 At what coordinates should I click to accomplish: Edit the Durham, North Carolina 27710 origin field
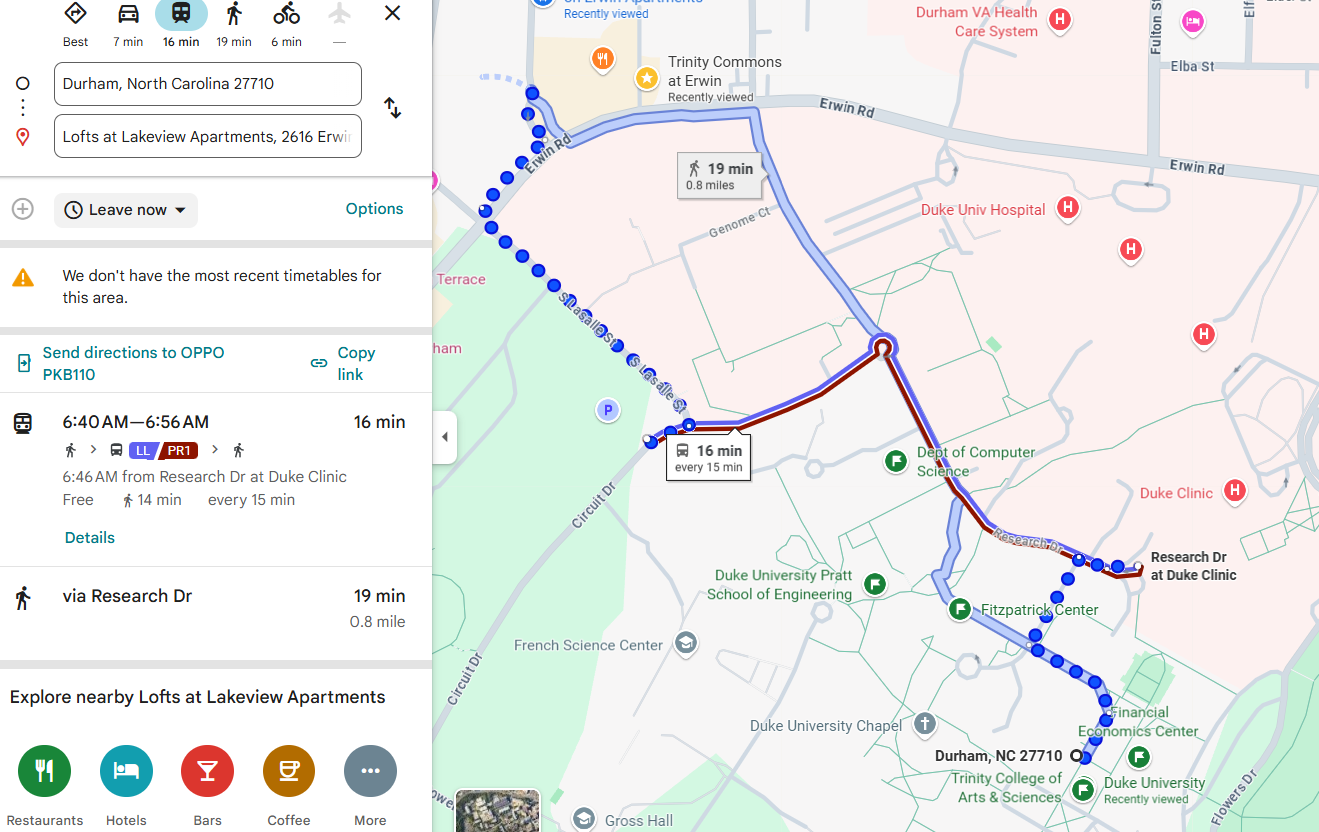208,84
